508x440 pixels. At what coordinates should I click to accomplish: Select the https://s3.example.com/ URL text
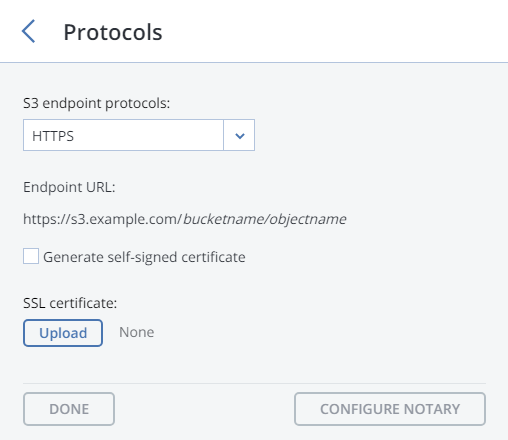[102, 219]
